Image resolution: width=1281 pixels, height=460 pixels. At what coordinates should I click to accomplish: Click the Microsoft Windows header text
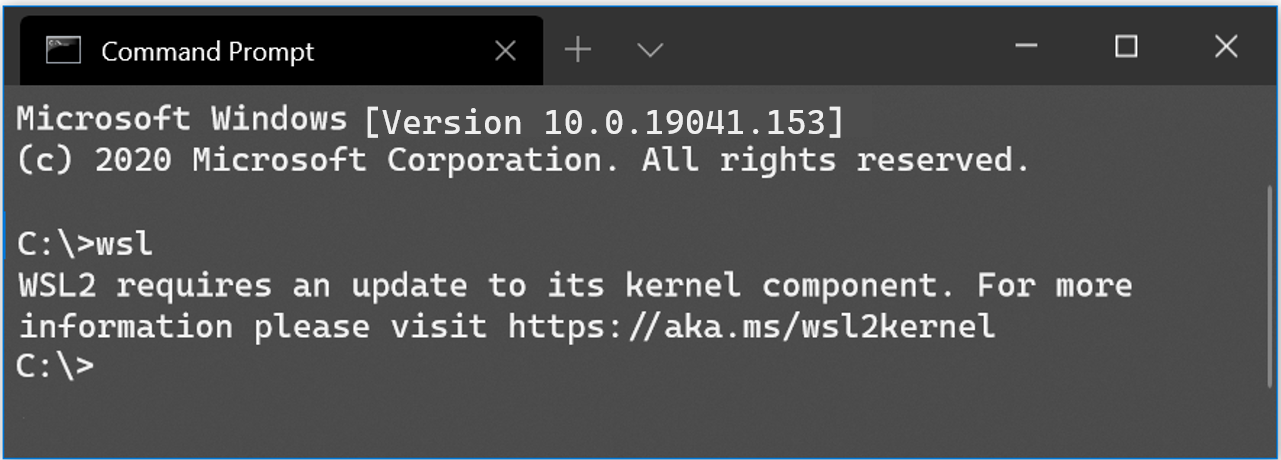click(182, 119)
